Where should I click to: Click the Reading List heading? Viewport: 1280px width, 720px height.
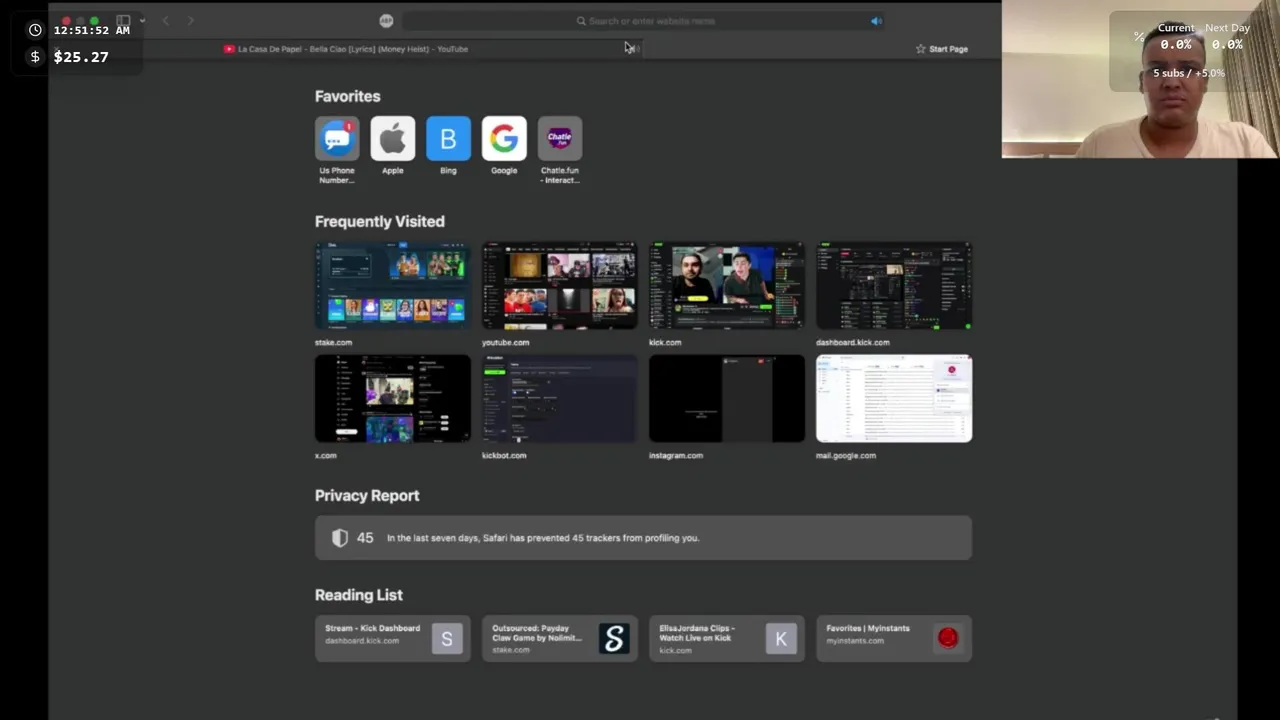coord(358,595)
